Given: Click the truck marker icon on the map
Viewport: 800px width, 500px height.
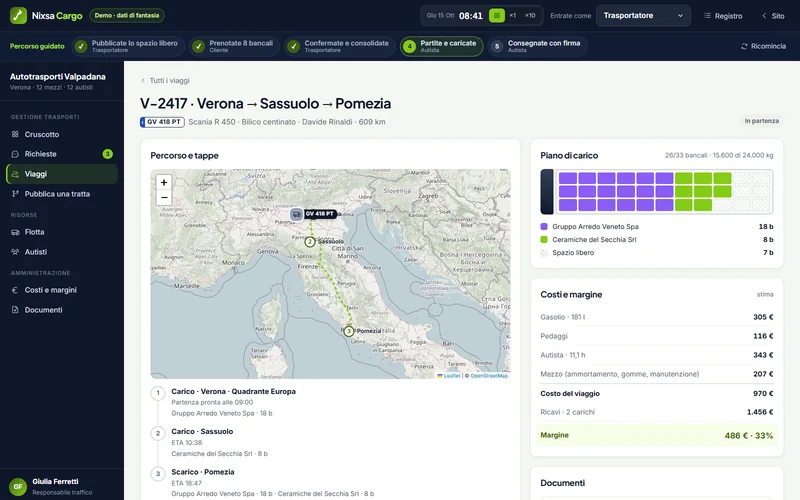Looking at the screenshot, I should (296, 214).
